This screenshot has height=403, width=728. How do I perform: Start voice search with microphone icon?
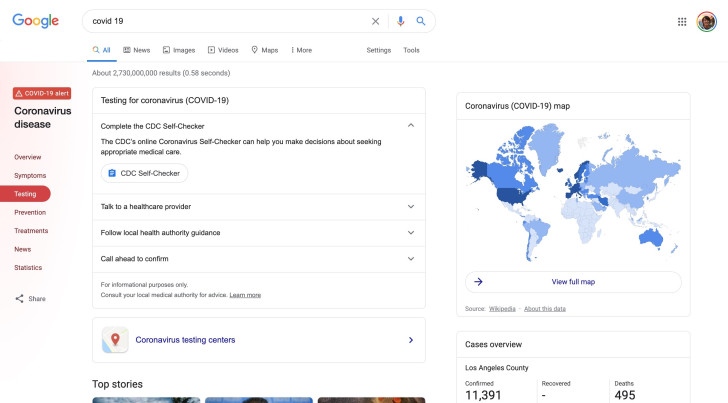pos(400,21)
